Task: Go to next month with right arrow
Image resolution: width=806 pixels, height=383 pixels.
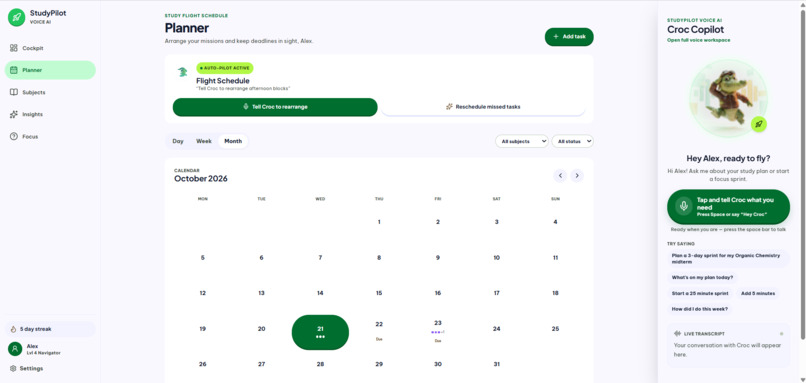Action: 577,176
